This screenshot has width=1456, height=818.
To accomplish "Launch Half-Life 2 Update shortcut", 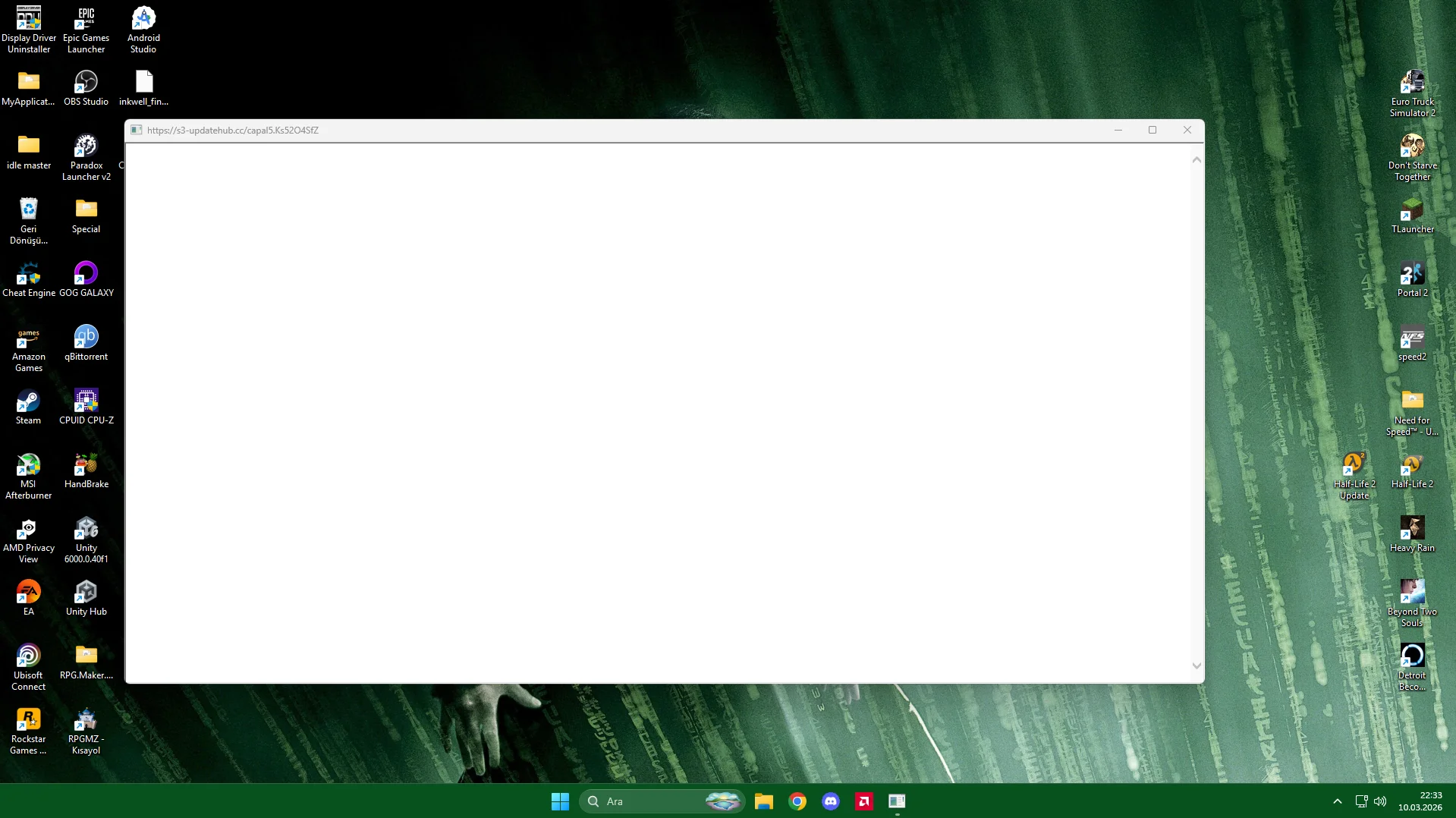I will [1354, 476].
